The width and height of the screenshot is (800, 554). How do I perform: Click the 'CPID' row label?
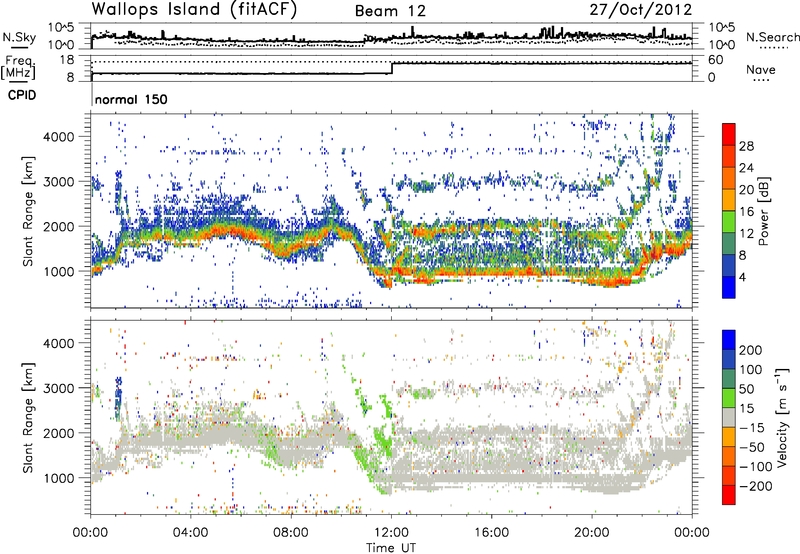(22, 95)
